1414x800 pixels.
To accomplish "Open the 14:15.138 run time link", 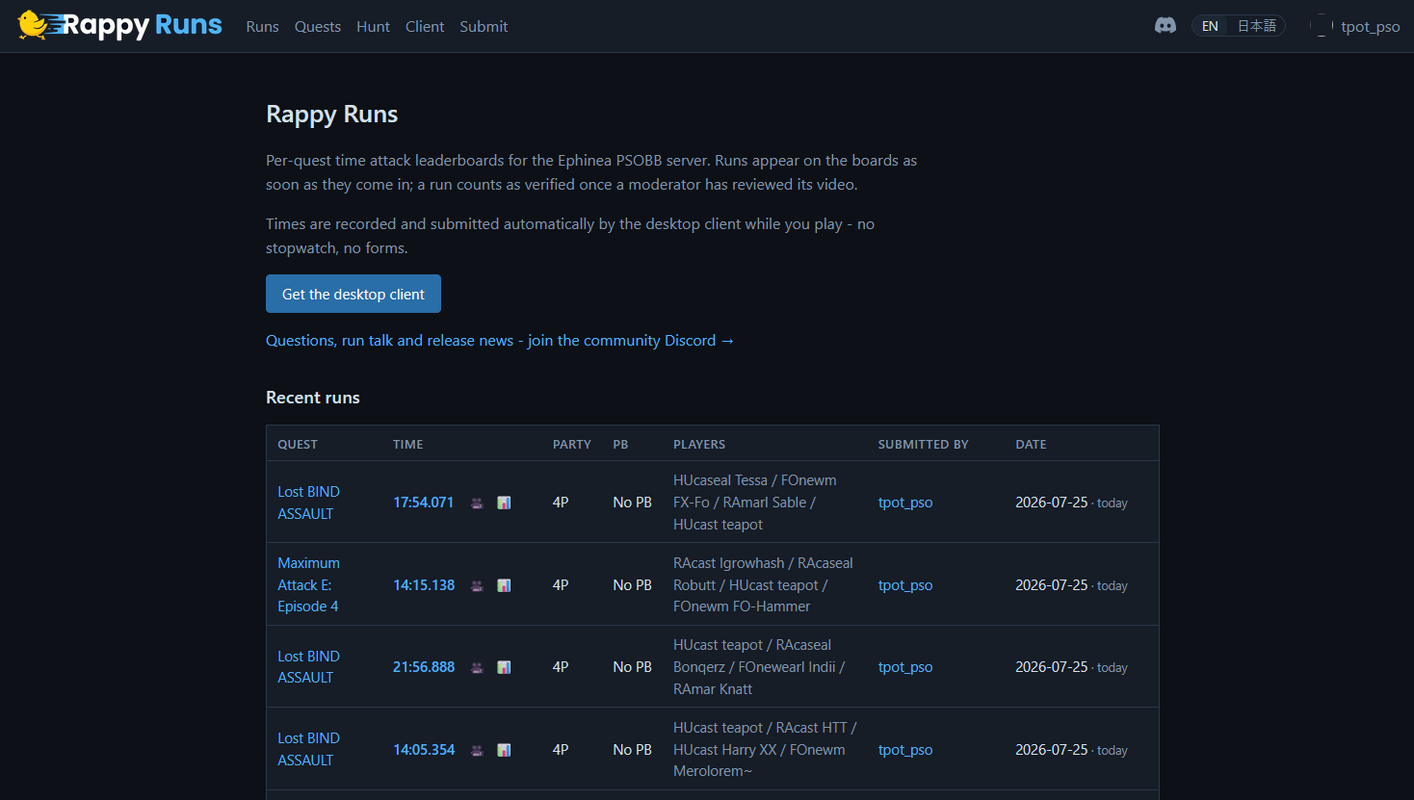I will pyautogui.click(x=423, y=585).
